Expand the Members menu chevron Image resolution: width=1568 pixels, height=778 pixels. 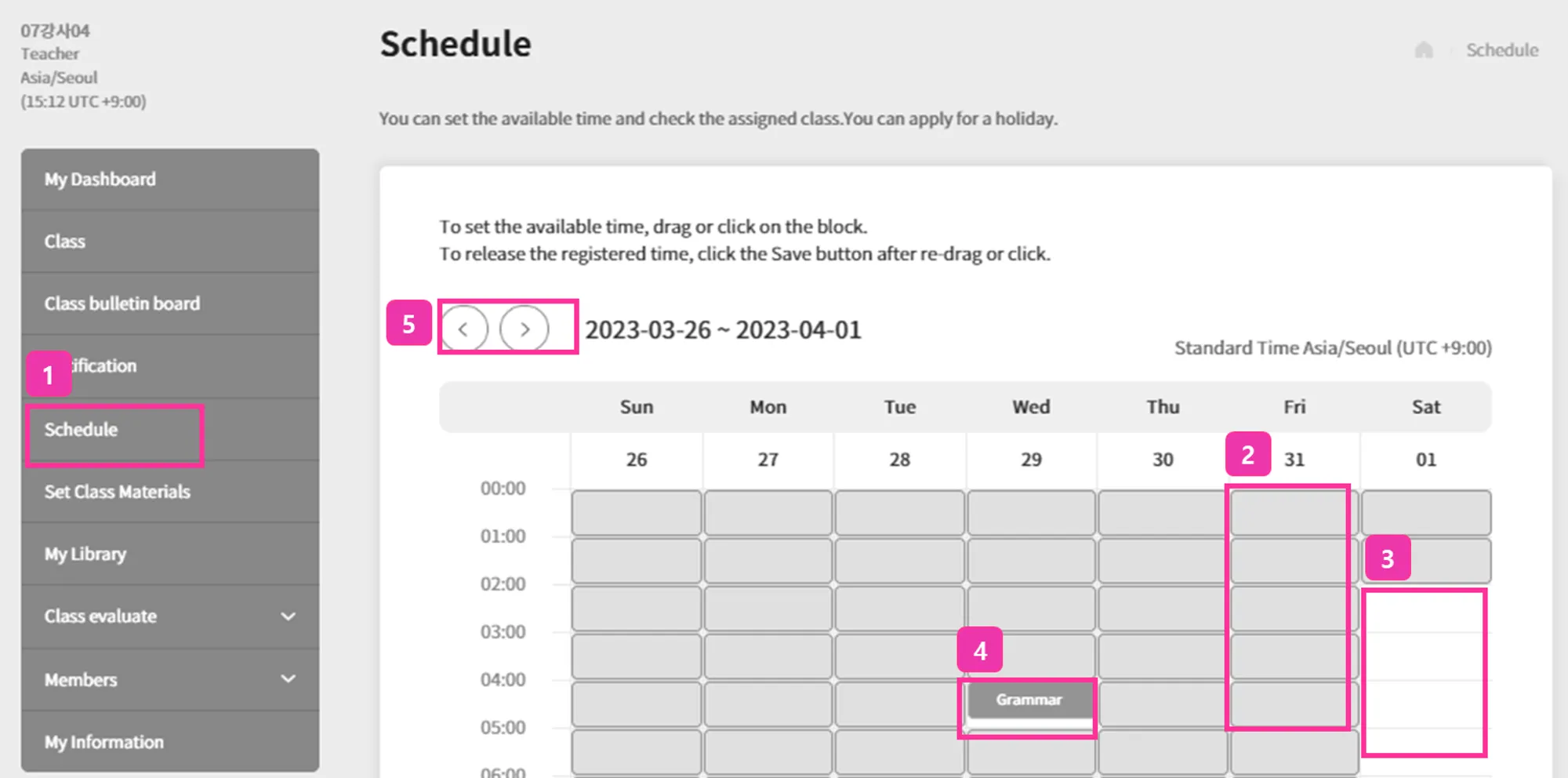288,679
